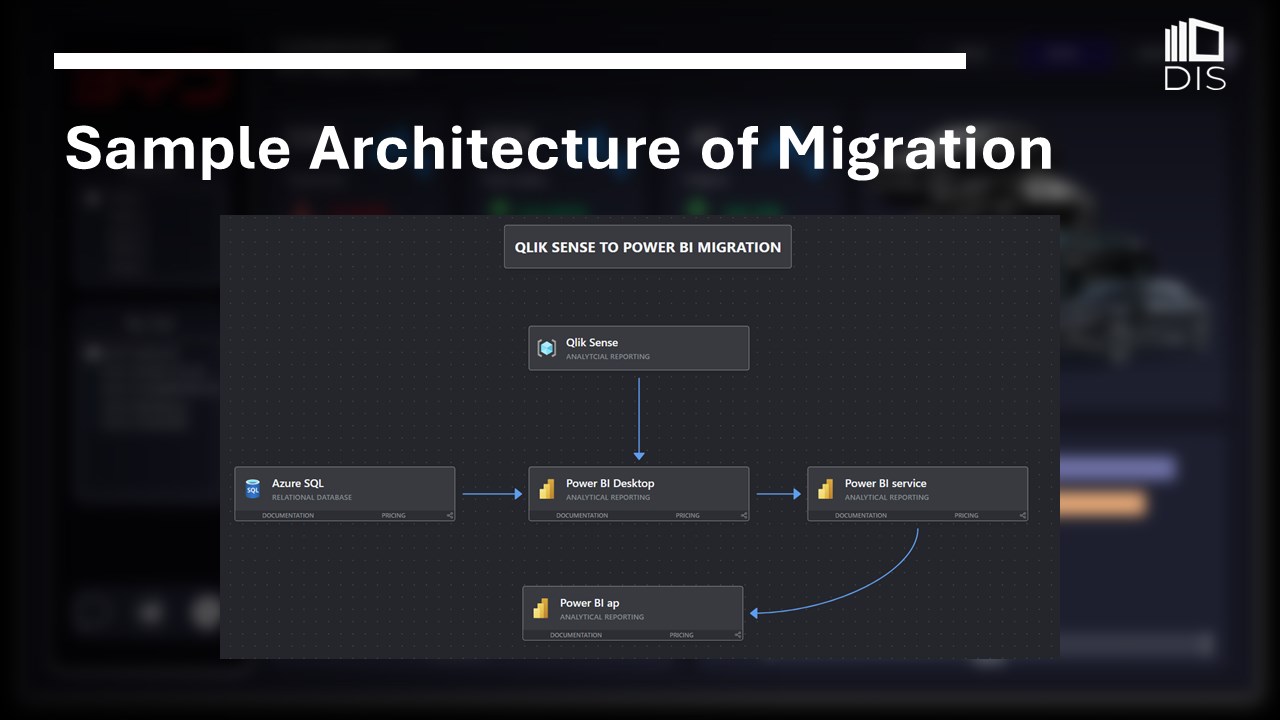Viewport: 1280px width, 720px height.
Task: Select the 'Qlik Sense' node label
Action: point(592,343)
